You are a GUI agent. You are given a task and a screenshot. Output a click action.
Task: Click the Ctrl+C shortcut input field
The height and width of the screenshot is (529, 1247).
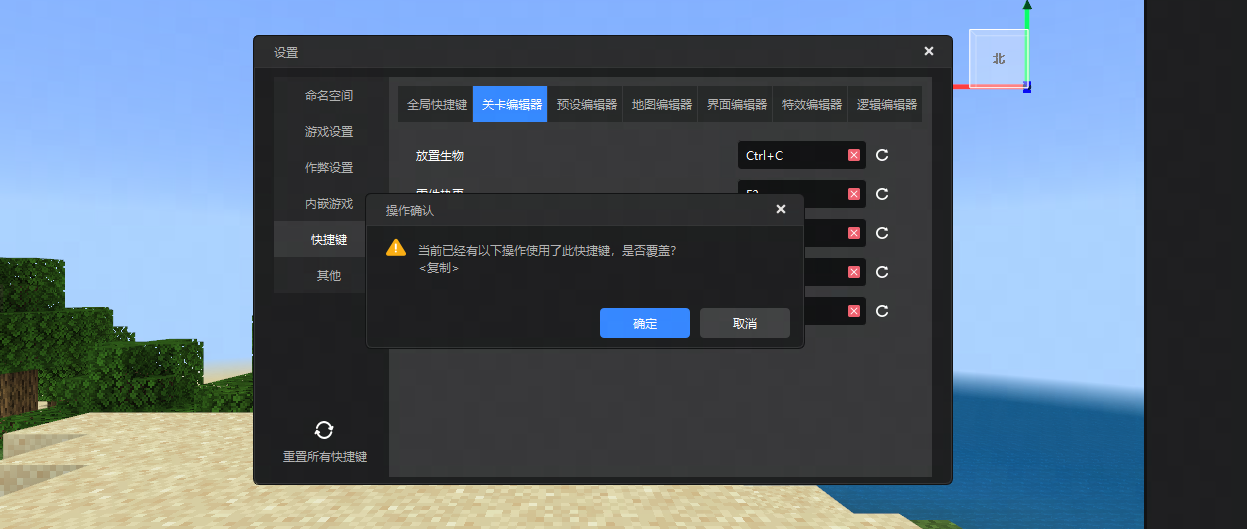pyautogui.click(x=802, y=155)
